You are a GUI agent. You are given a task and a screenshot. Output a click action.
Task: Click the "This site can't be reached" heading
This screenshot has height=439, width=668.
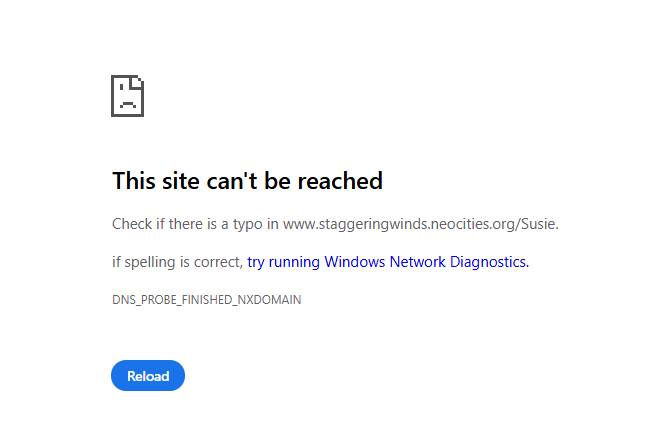point(247,181)
